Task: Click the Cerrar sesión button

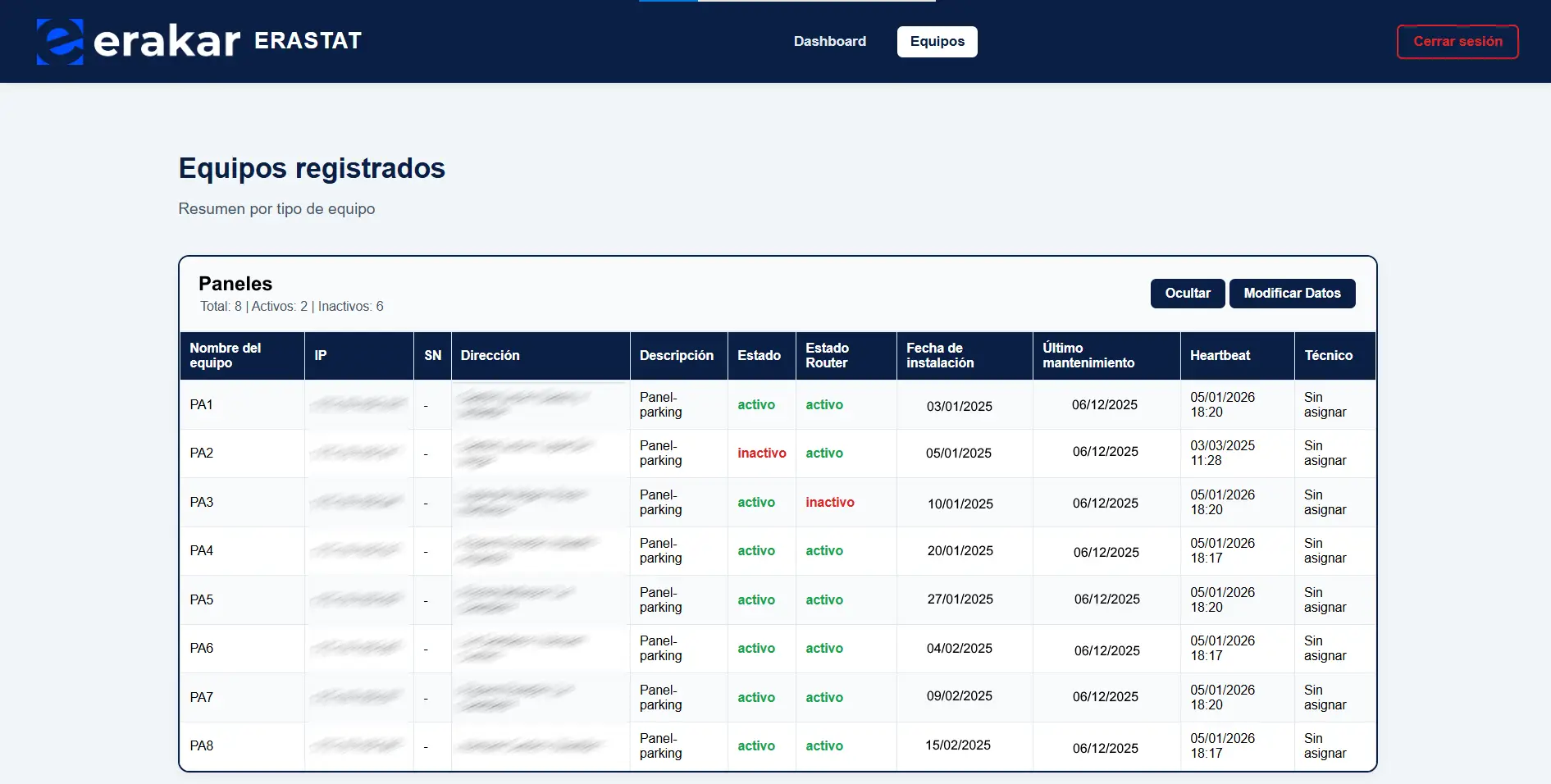Action: (x=1457, y=41)
